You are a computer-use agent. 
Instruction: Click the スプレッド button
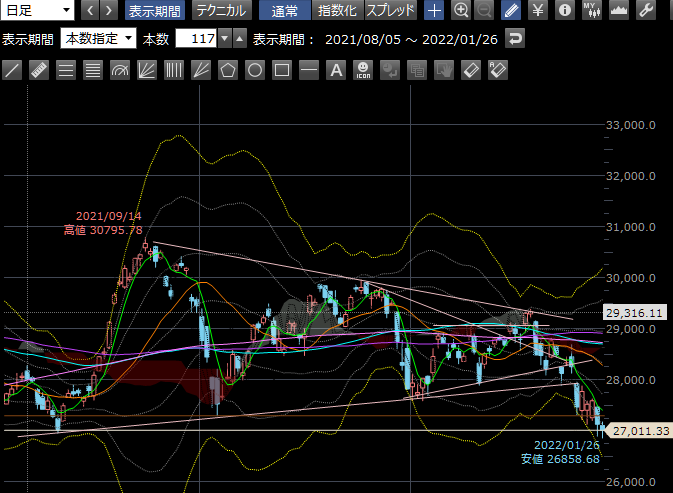[x=391, y=11]
